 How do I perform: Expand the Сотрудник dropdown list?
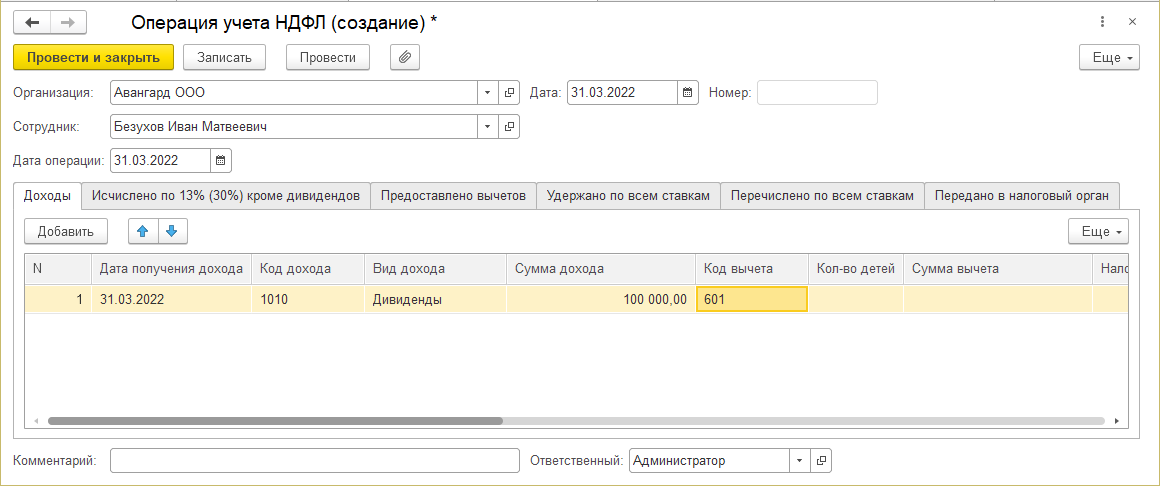tap(487, 127)
